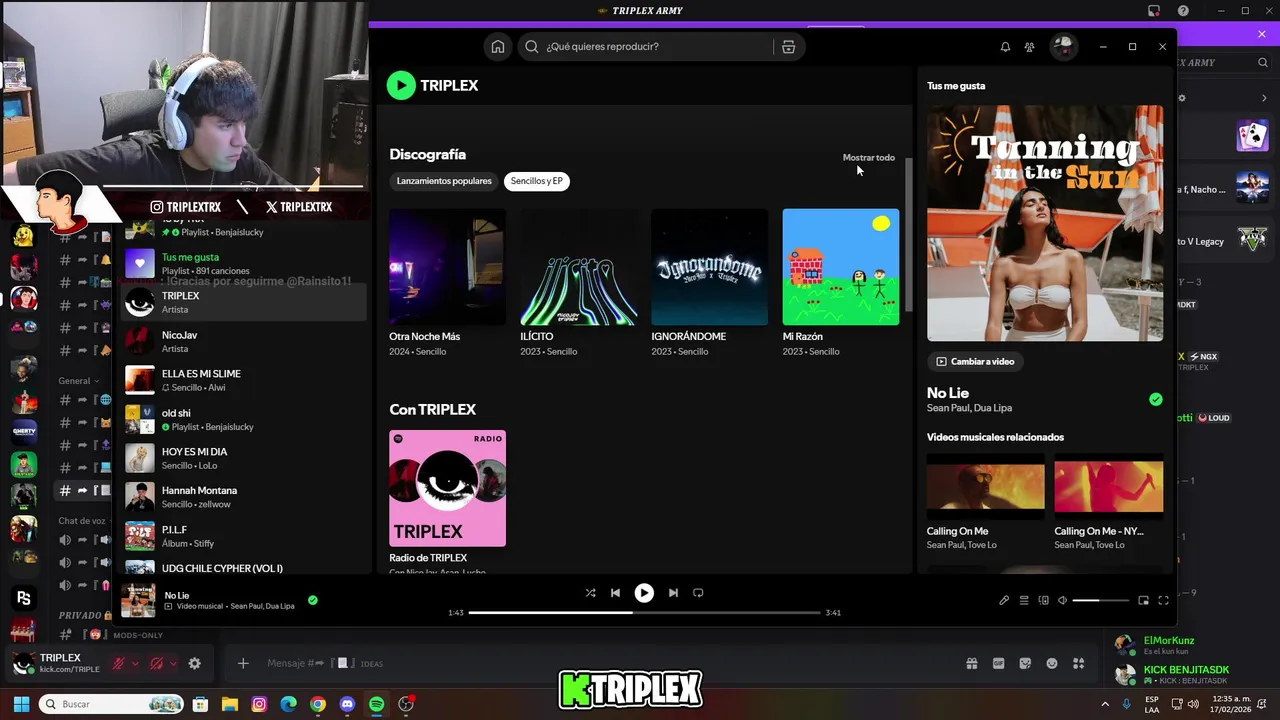Focus the Discord Mensaje input box
This screenshot has height=720, width=1280.
pos(600,663)
